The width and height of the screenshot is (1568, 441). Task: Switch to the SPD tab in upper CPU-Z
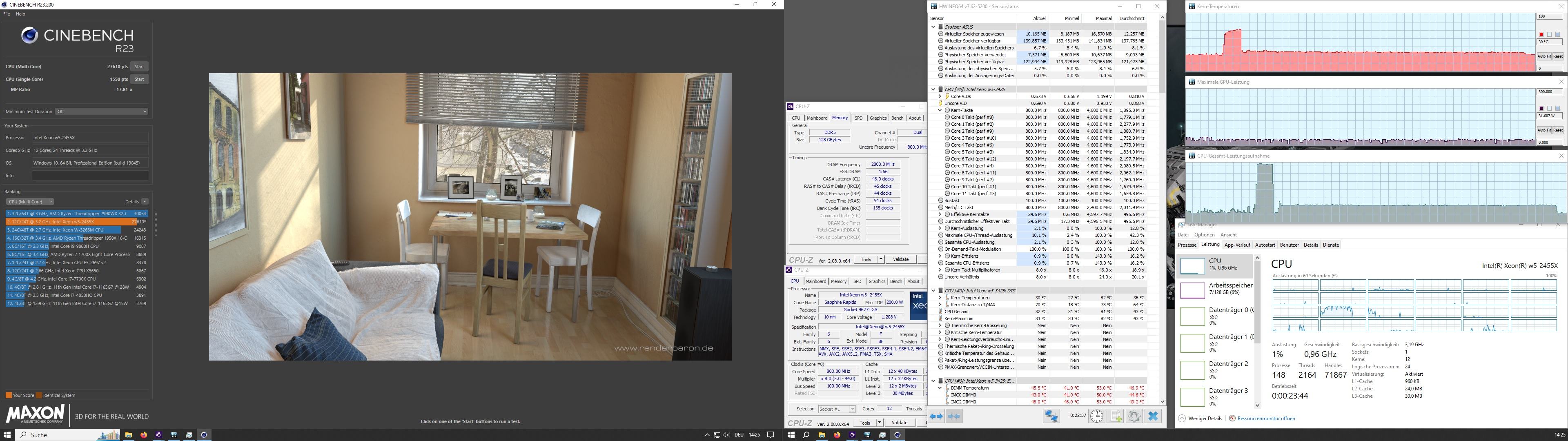(858, 118)
